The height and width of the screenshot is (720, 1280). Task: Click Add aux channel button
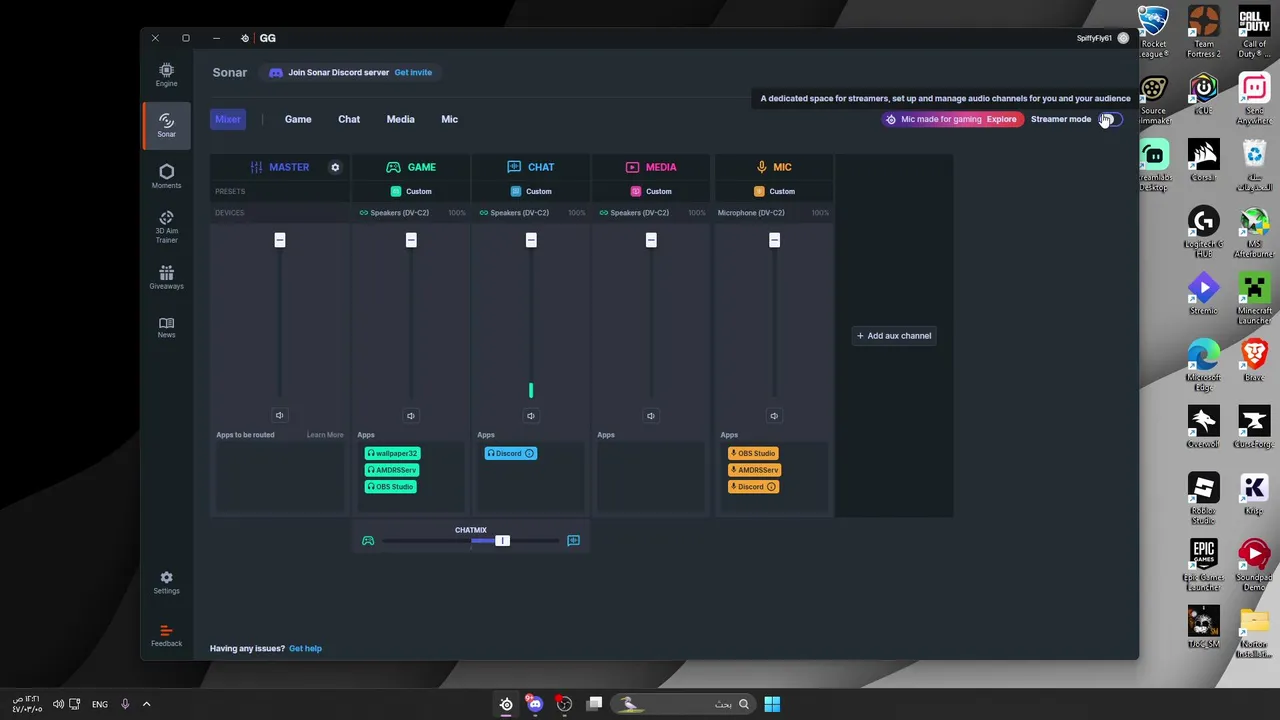(x=894, y=336)
